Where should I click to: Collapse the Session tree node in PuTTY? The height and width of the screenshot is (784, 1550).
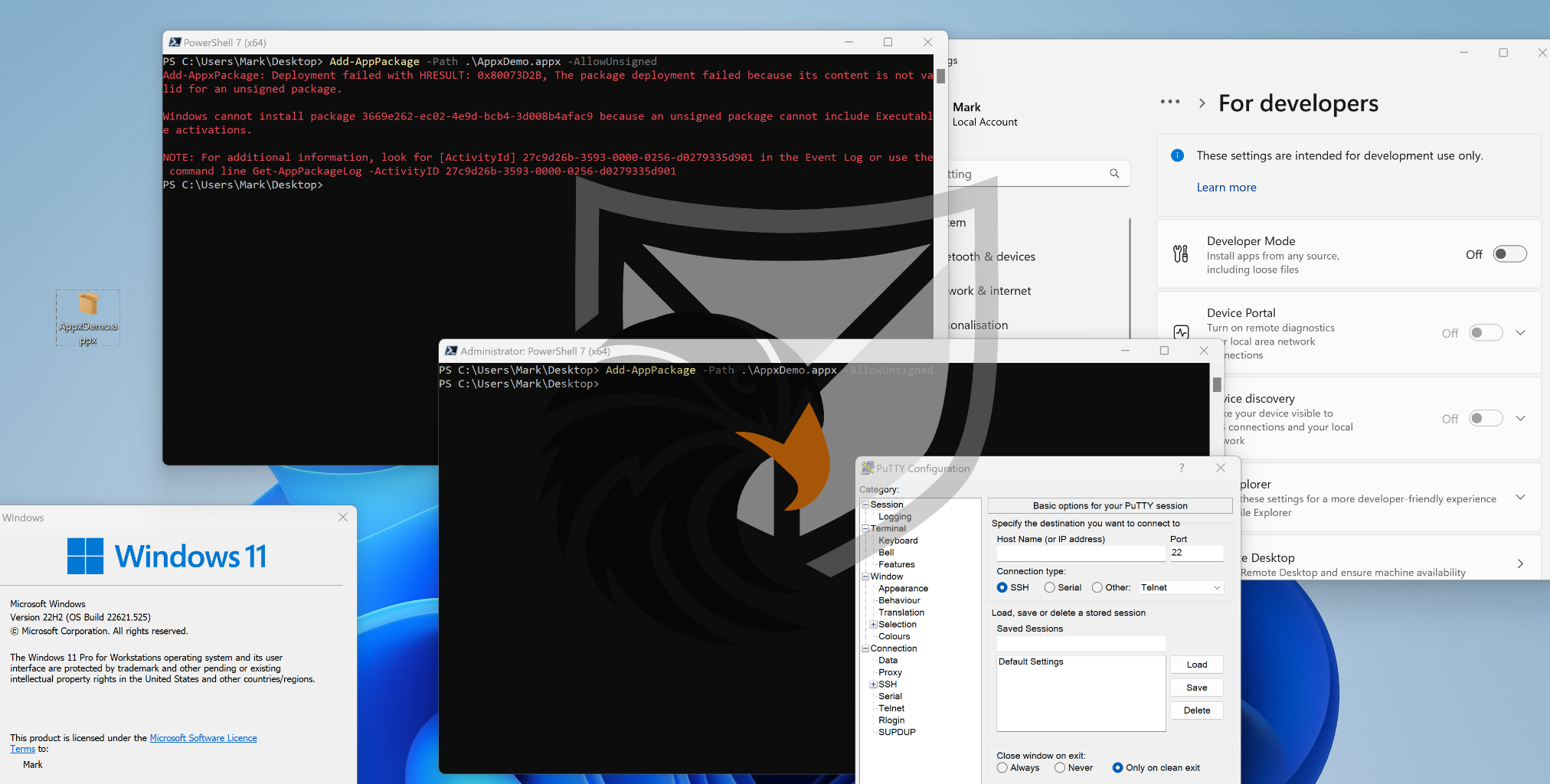[x=865, y=505]
